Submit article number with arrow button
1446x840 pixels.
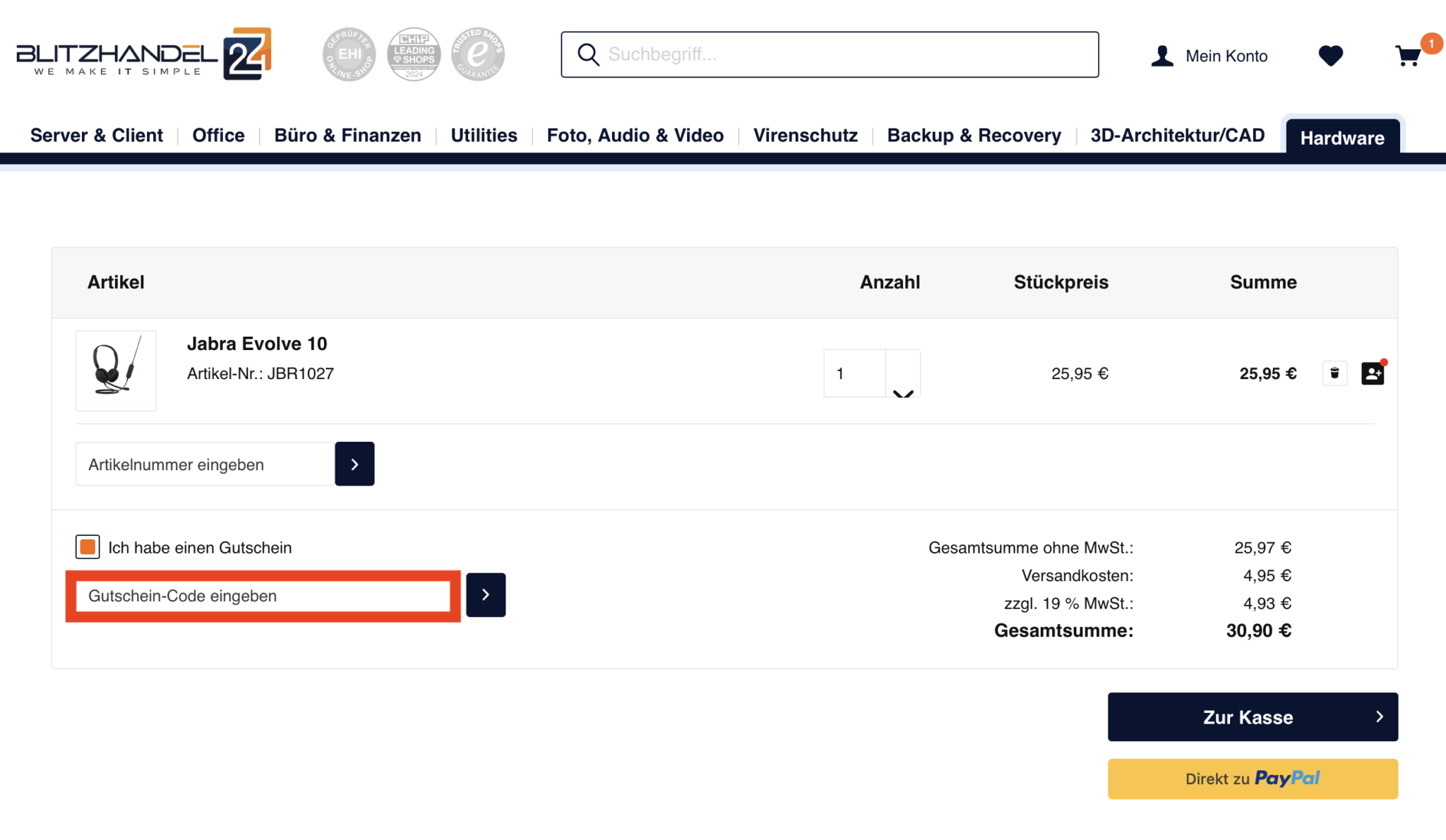tap(354, 464)
